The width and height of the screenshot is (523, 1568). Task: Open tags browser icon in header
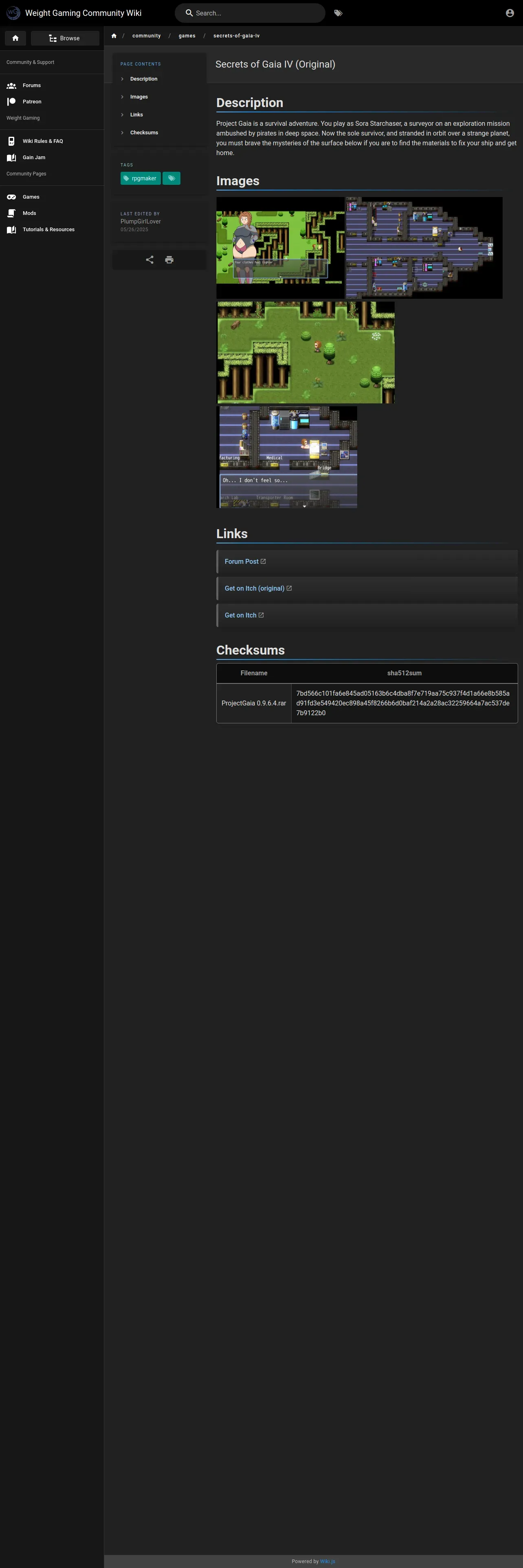click(x=338, y=13)
